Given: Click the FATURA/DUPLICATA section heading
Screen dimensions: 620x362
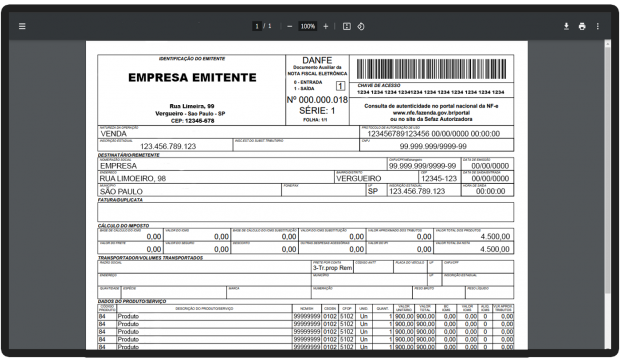Looking at the screenshot, I should click(x=120, y=200).
